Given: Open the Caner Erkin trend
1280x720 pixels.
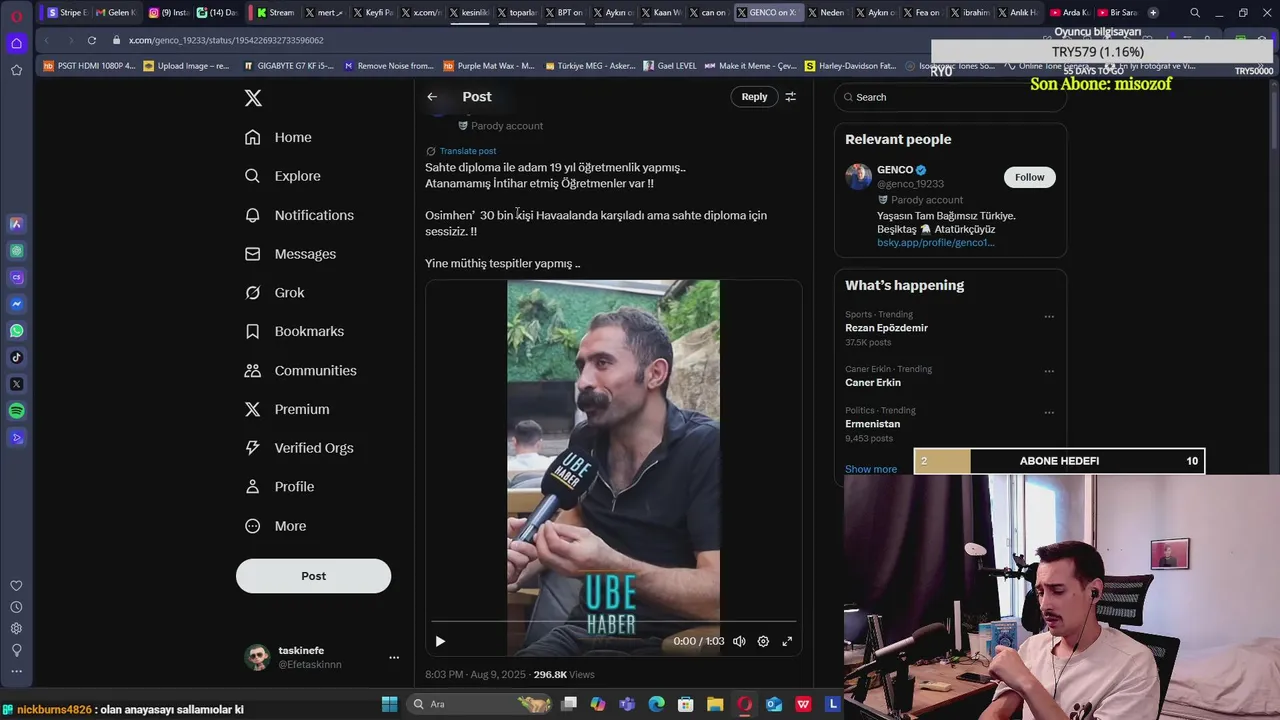Looking at the screenshot, I should (x=873, y=383).
